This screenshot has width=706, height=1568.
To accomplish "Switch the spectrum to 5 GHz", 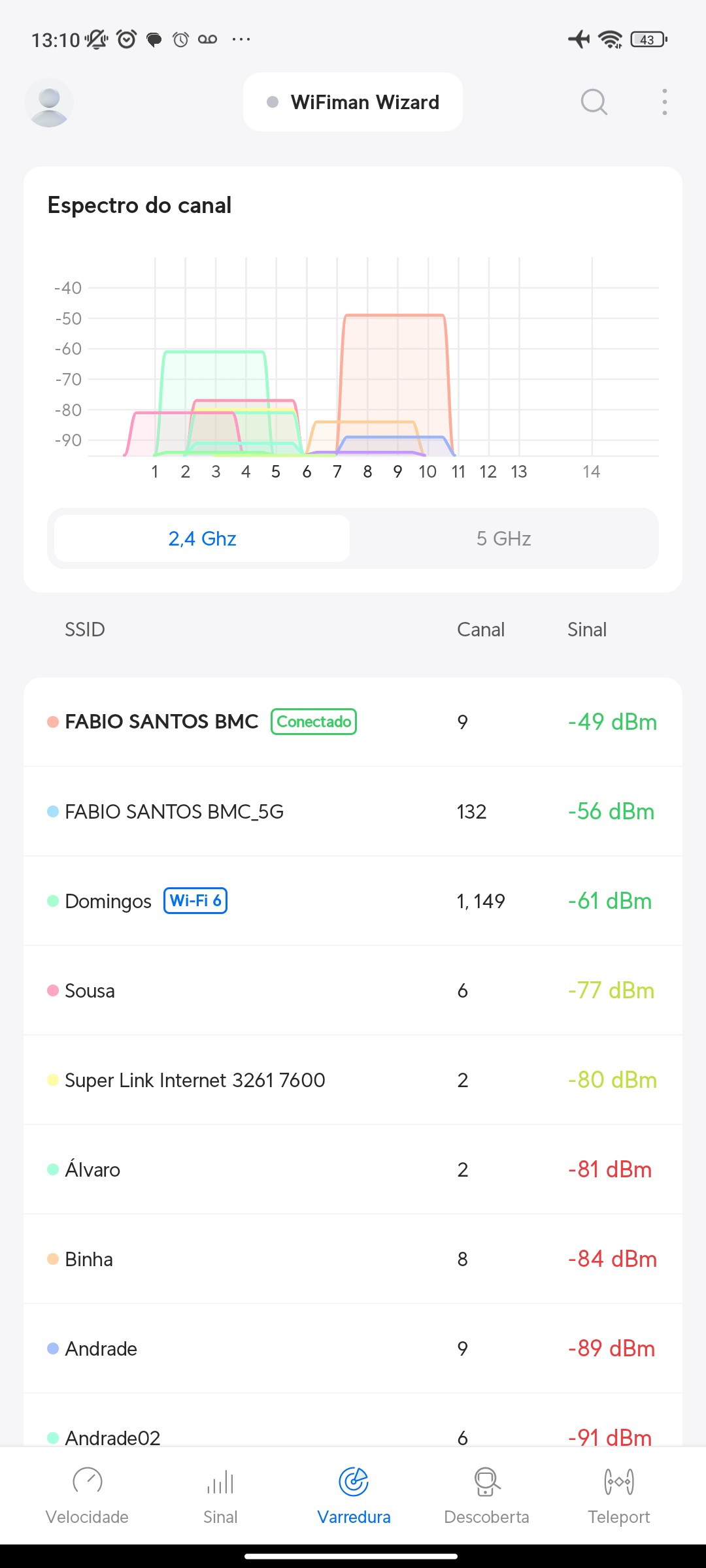I will click(503, 538).
